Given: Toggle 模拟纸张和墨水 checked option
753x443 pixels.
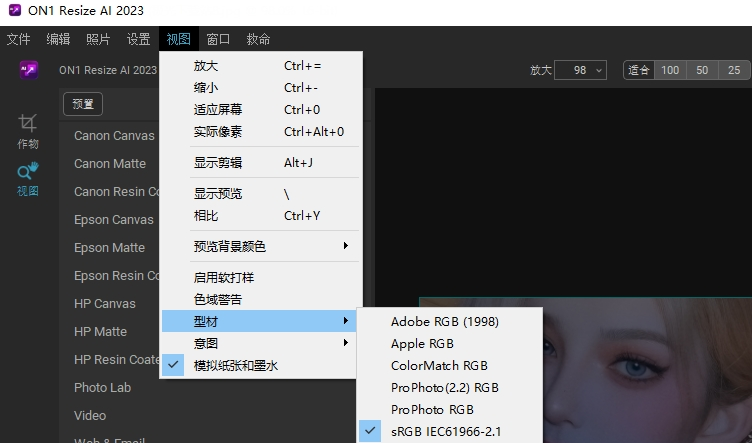Looking at the screenshot, I should (236, 366).
